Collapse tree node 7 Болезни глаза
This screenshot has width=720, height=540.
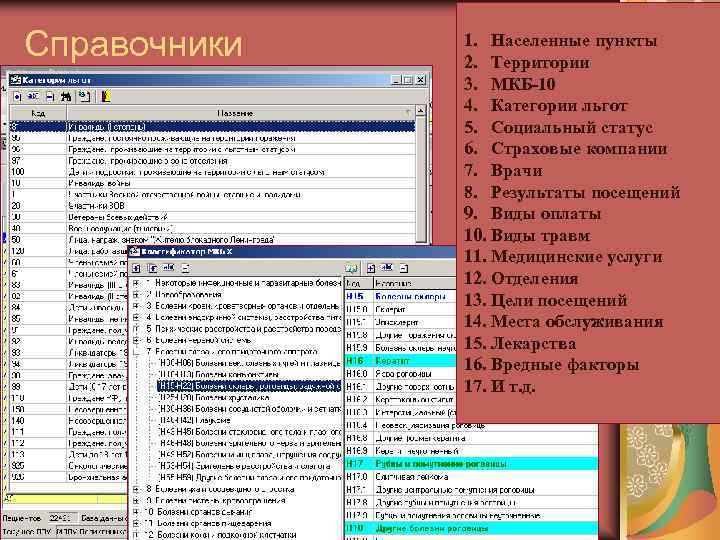pyautogui.click(x=136, y=352)
